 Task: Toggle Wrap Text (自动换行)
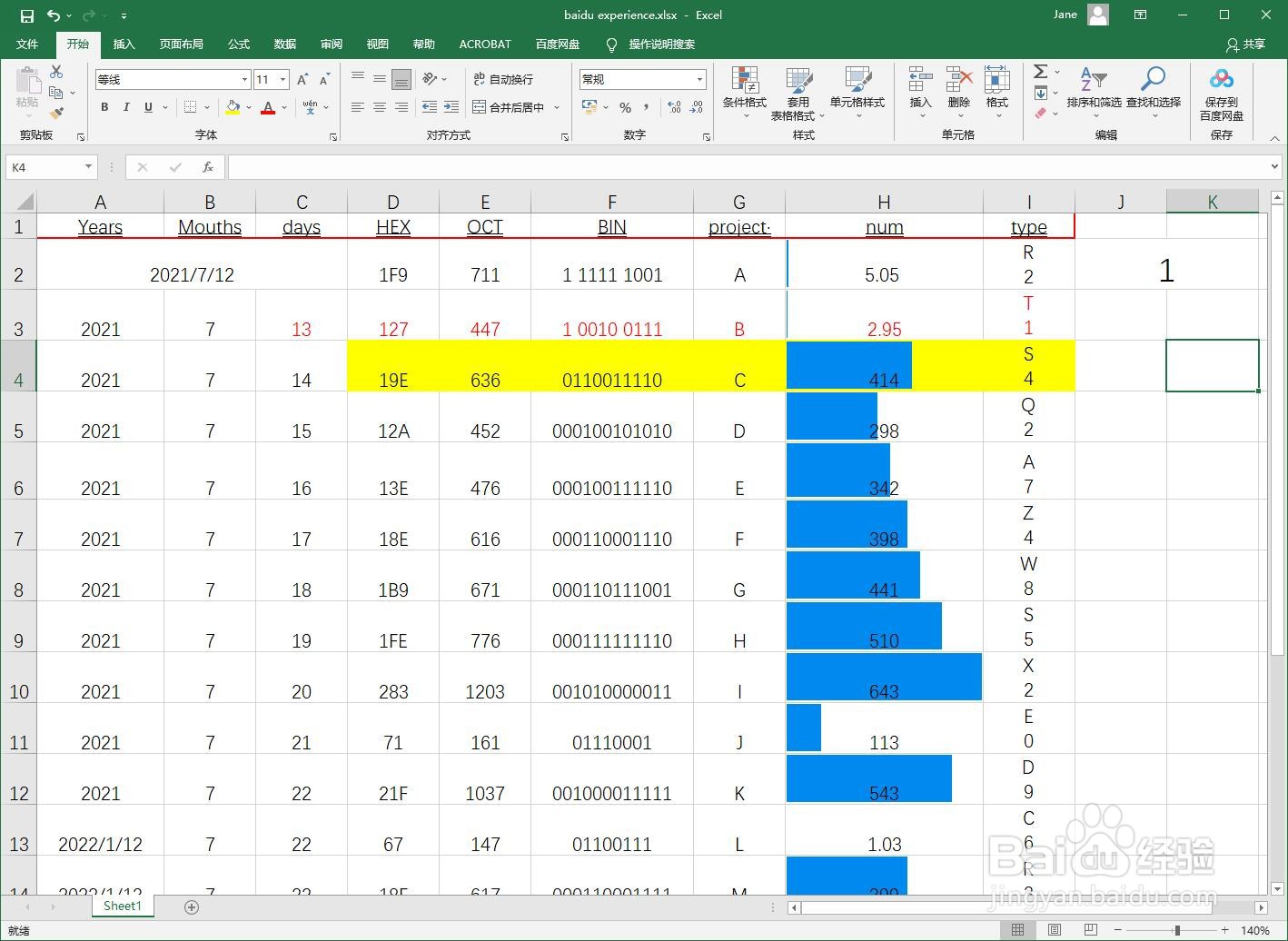(503, 80)
